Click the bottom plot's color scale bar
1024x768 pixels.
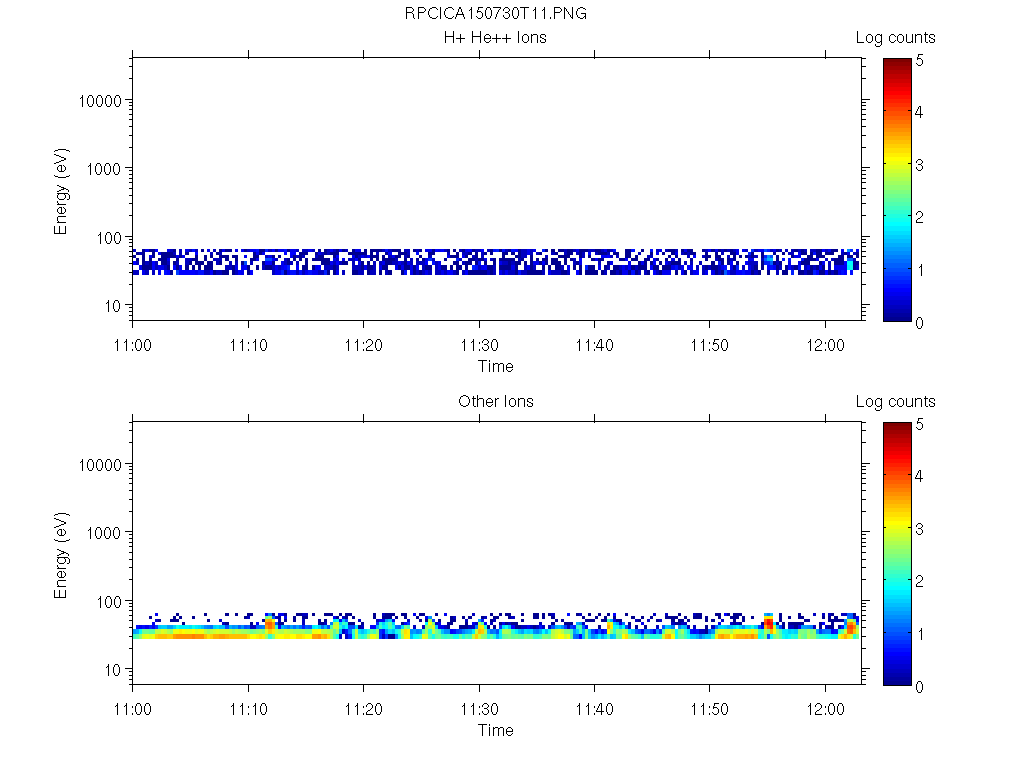pos(897,554)
